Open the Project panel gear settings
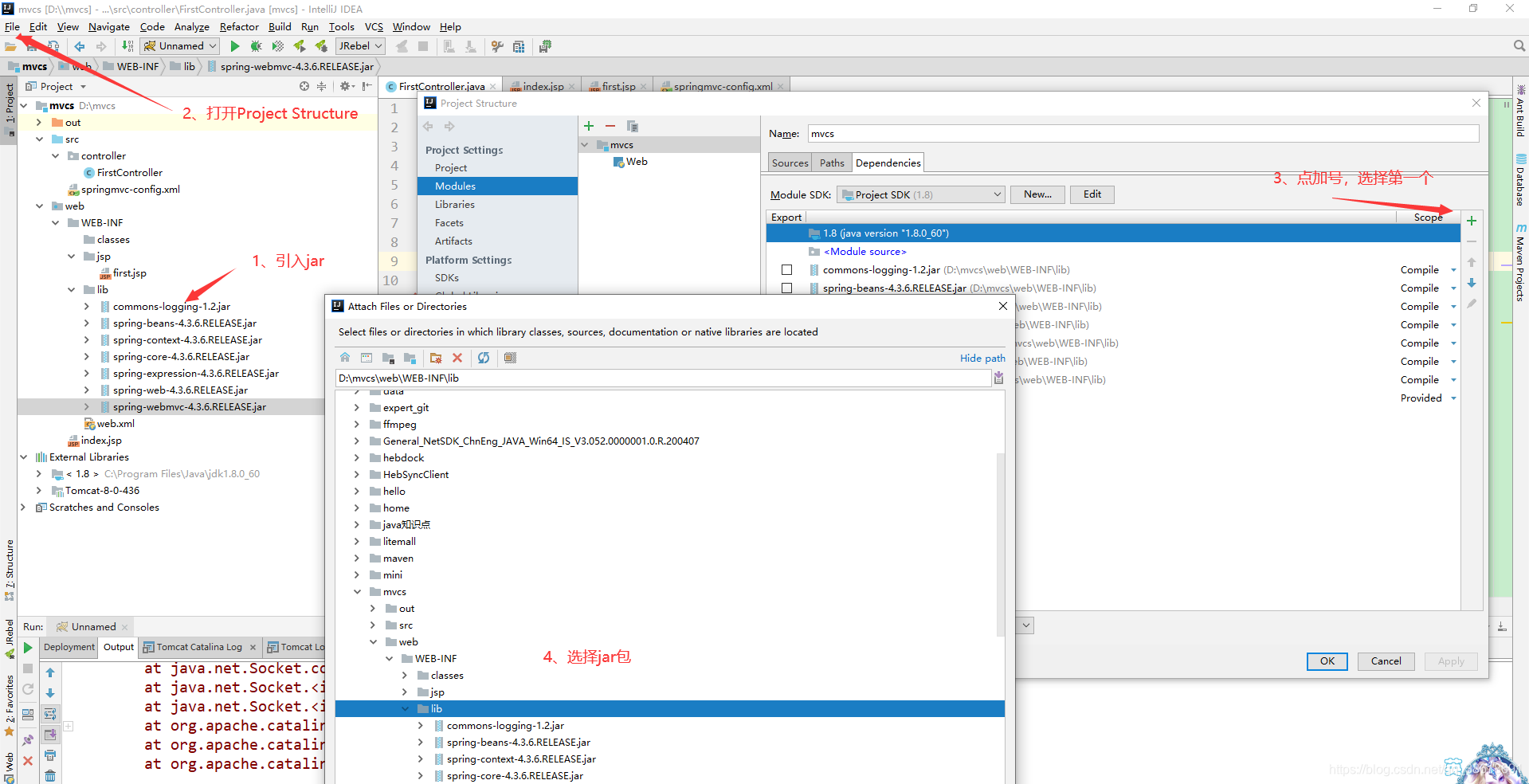1529x784 pixels. coord(346,86)
